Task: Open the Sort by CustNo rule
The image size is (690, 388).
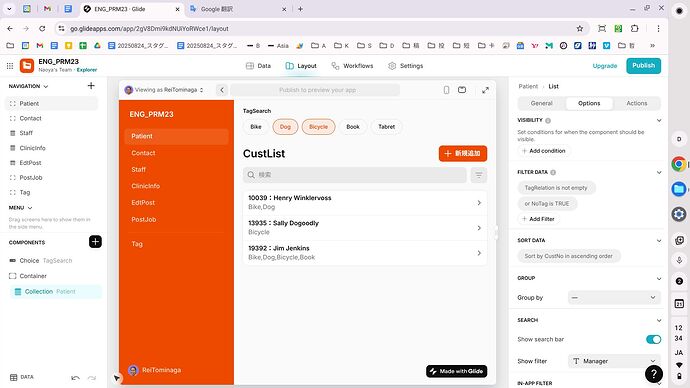Action: (x=569, y=256)
